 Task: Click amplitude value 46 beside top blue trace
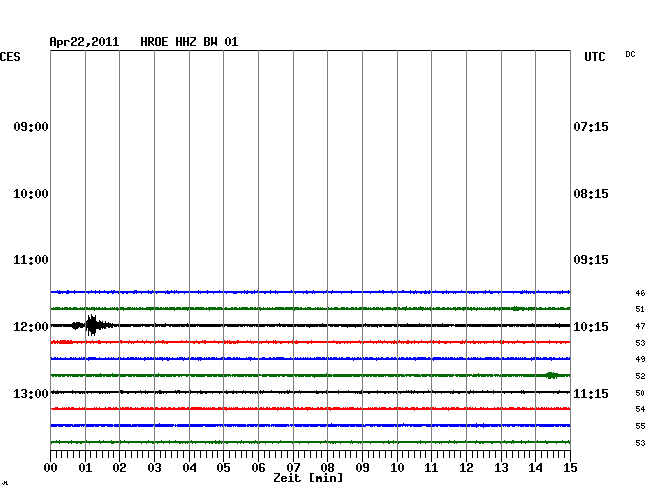pos(640,293)
